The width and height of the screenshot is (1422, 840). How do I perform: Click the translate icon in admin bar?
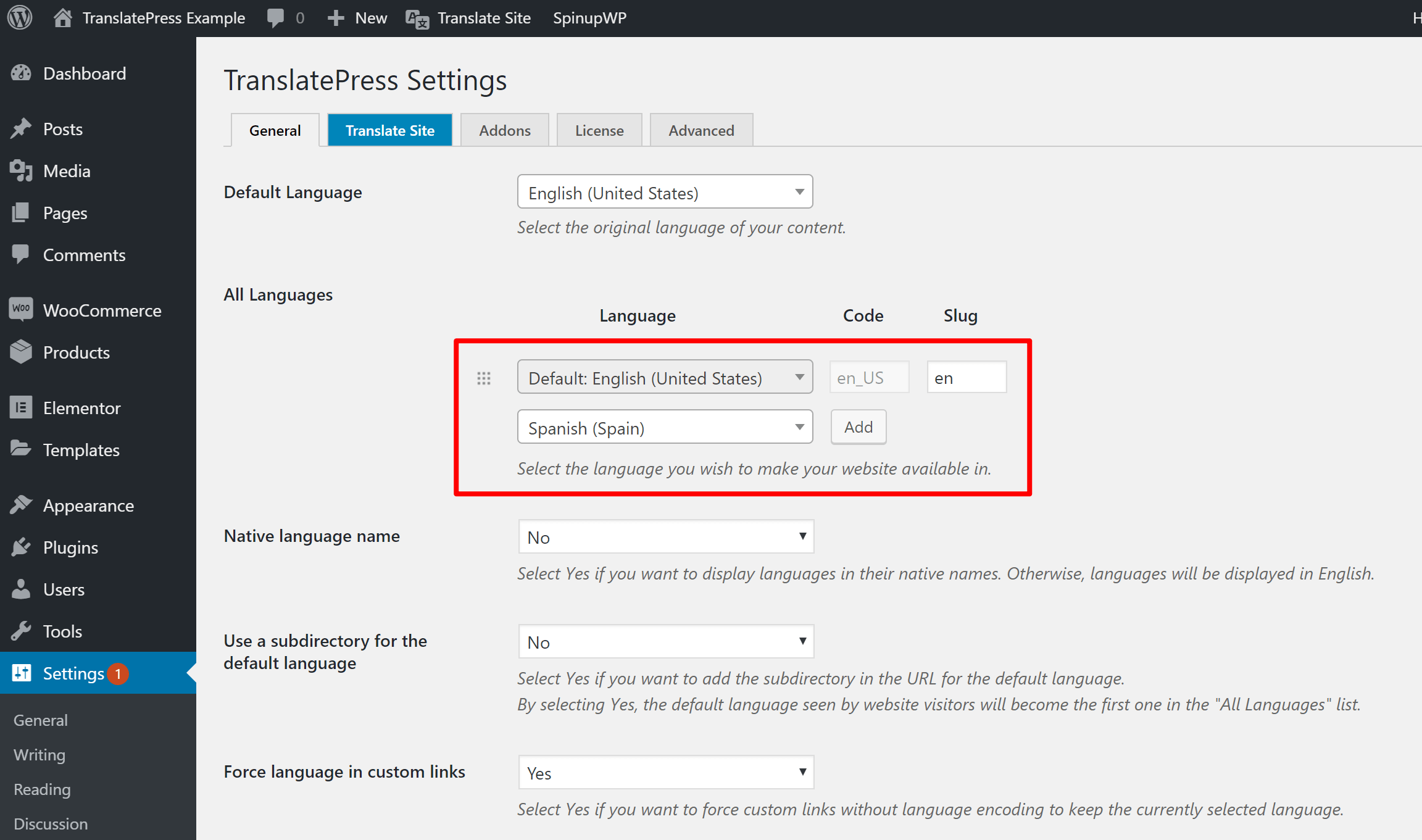click(417, 19)
